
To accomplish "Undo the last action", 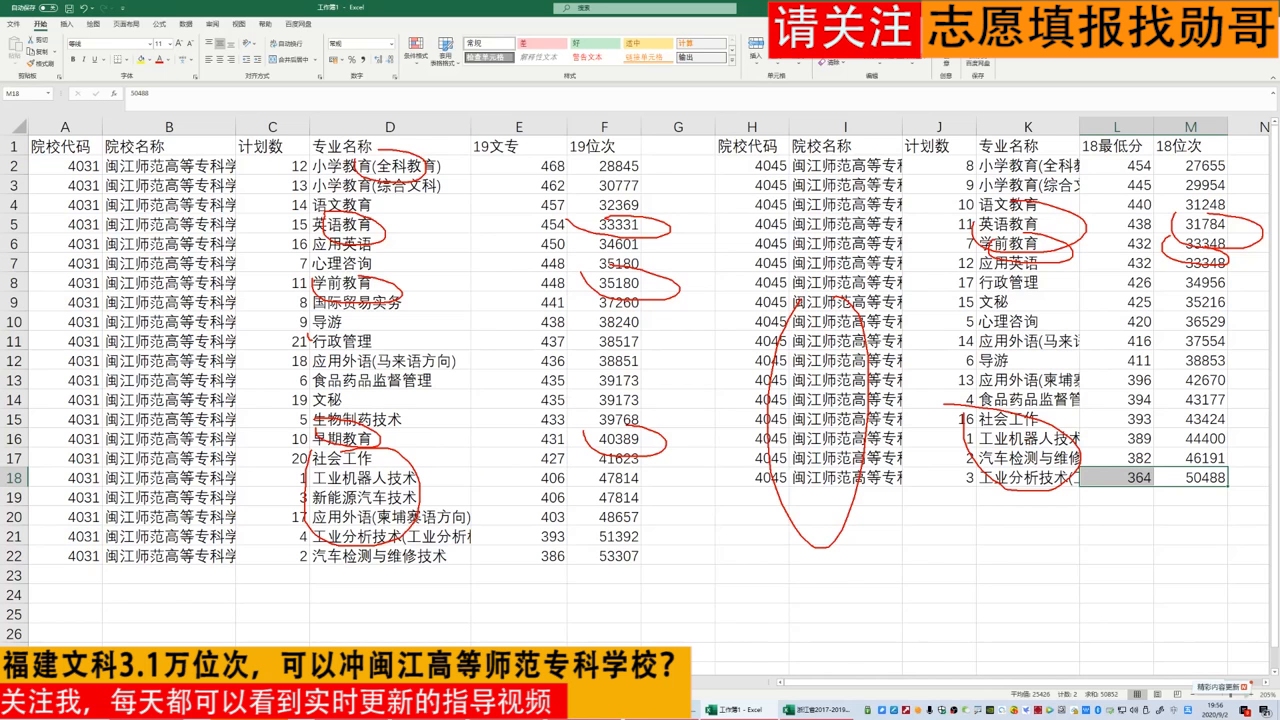I will click(x=84, y=8).
